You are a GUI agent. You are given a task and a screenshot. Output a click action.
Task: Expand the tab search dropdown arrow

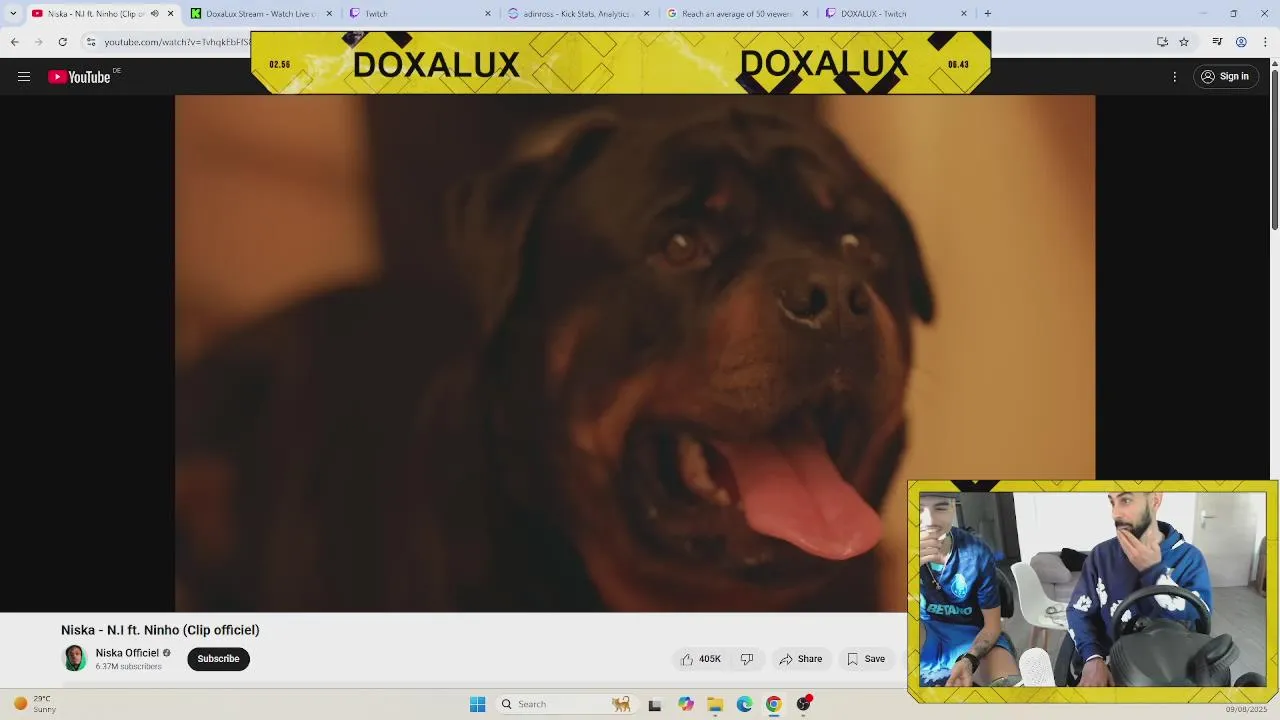tap(13, 13)
